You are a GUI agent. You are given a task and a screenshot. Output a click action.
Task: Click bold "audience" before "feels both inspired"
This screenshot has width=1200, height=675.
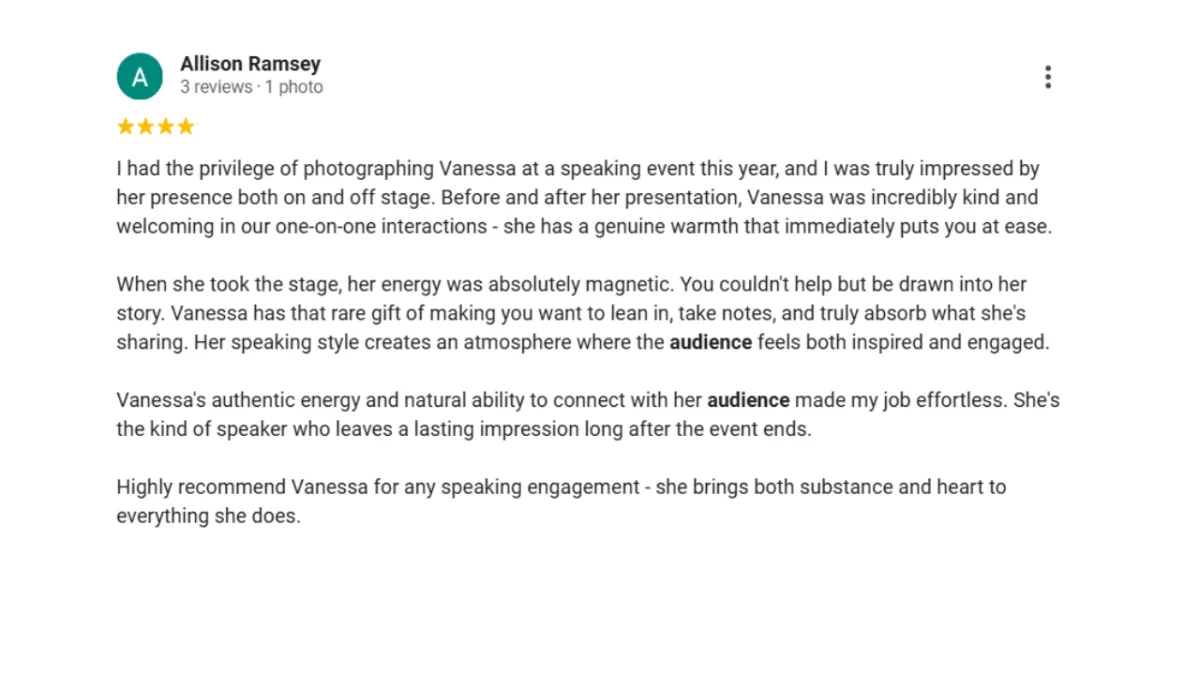click(710, 342)
